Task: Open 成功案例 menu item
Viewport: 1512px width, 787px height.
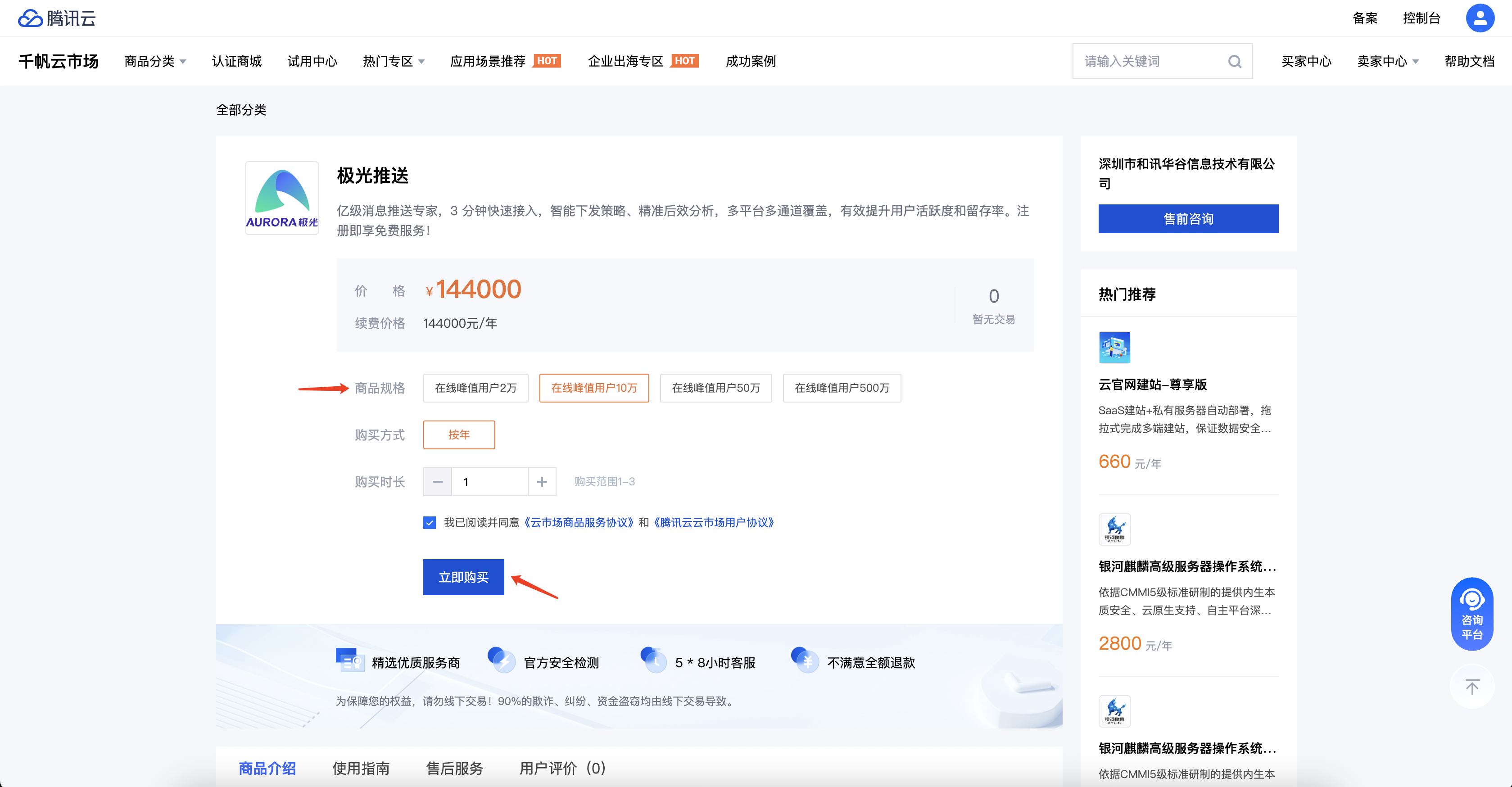Action: pyautogui.click(x=751, y=61)
